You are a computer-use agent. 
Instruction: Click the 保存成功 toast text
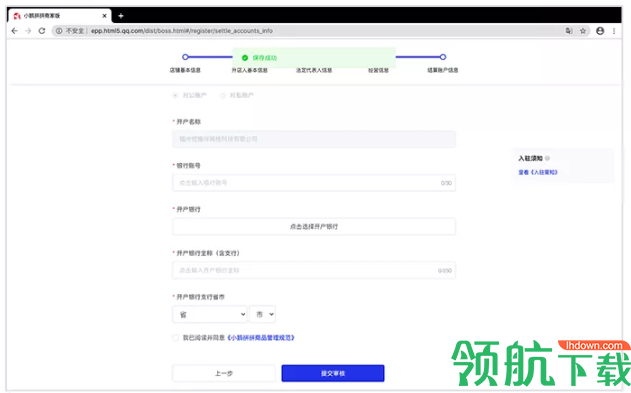pos(265,58)
